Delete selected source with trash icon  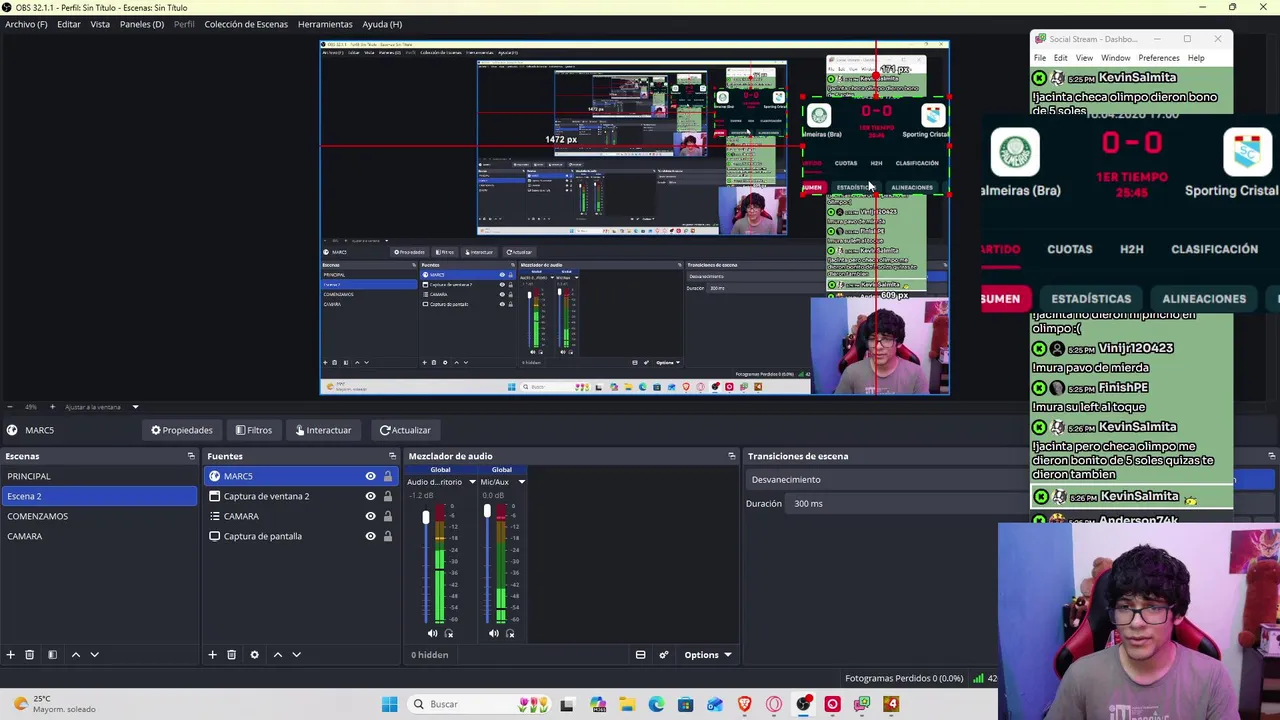tap(231, 655)
